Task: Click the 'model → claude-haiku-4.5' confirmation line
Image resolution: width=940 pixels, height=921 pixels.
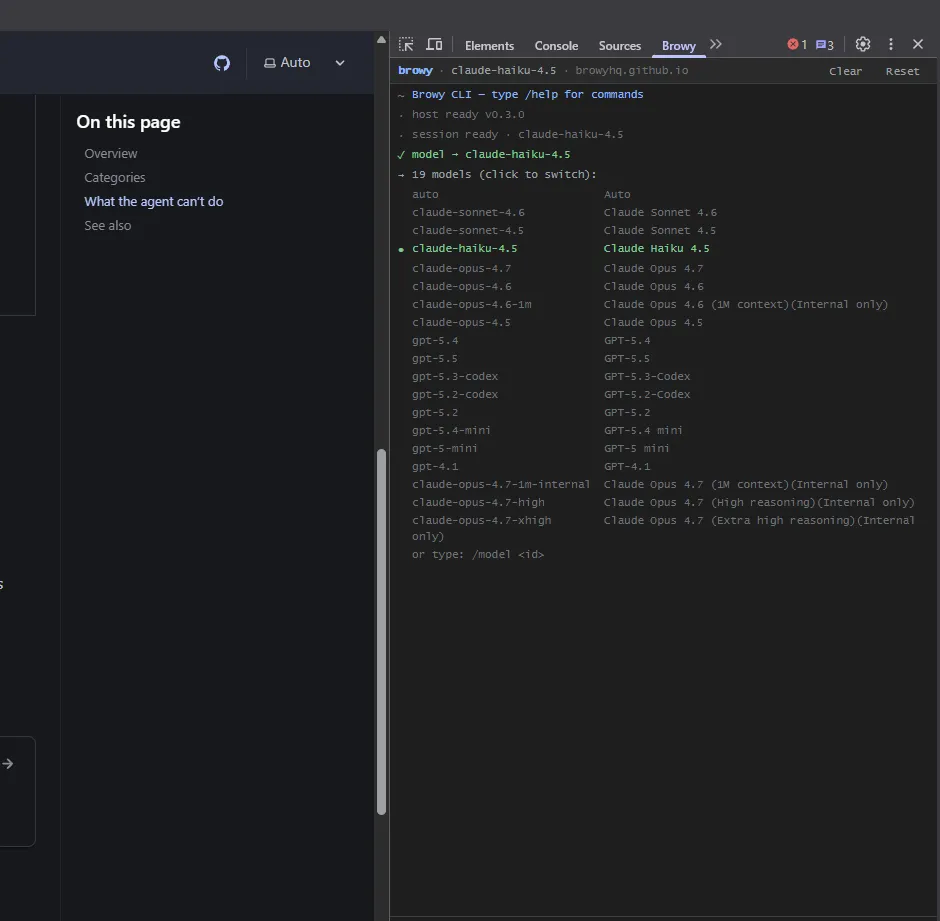Action: click(x=490, y=155)
